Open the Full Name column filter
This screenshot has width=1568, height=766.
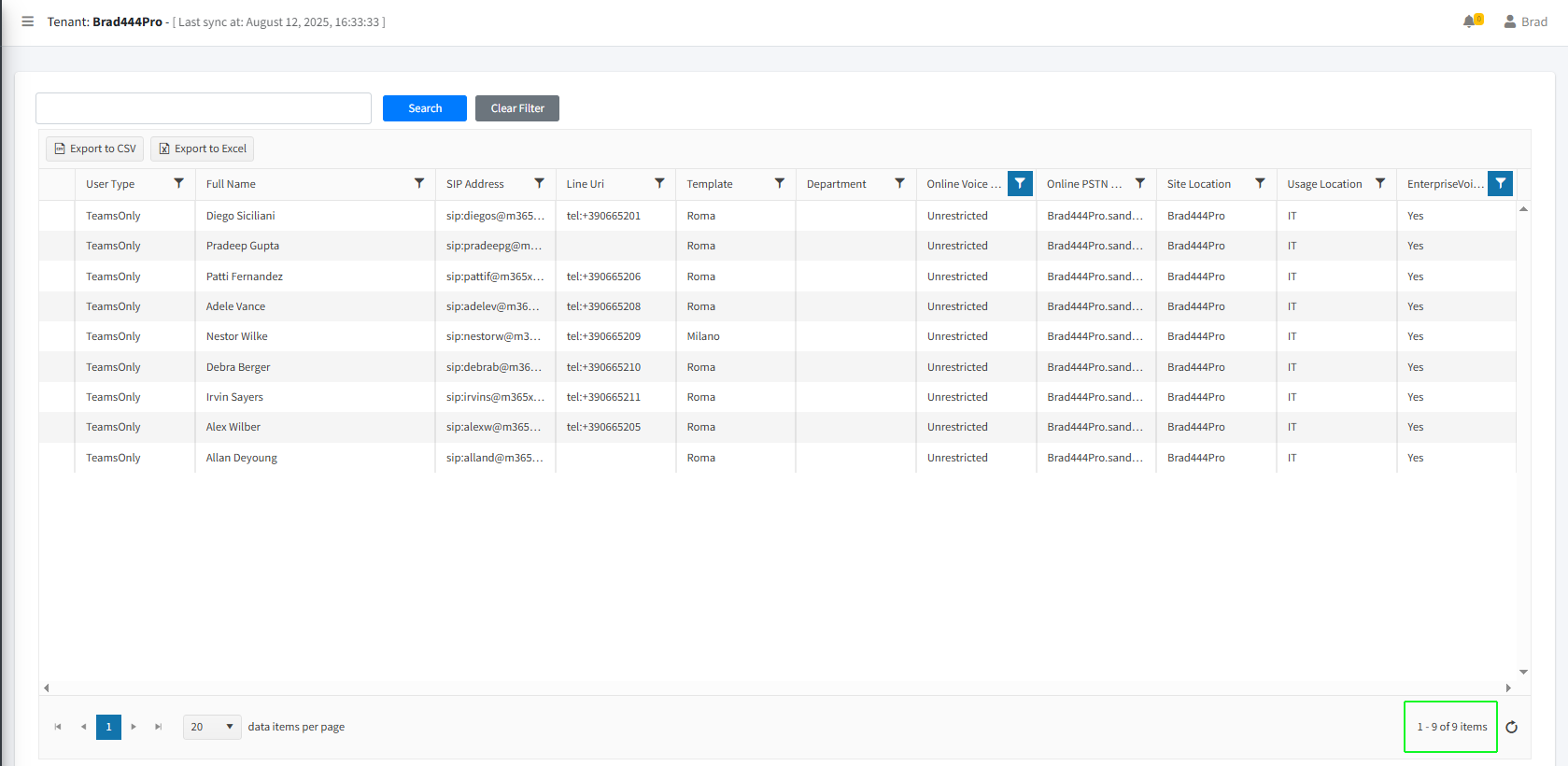419,184
